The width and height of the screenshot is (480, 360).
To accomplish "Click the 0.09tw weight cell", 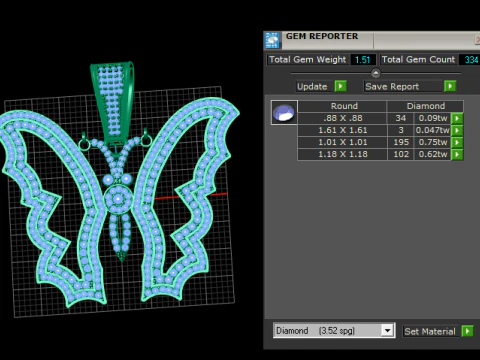I will [x=432, y=118].
